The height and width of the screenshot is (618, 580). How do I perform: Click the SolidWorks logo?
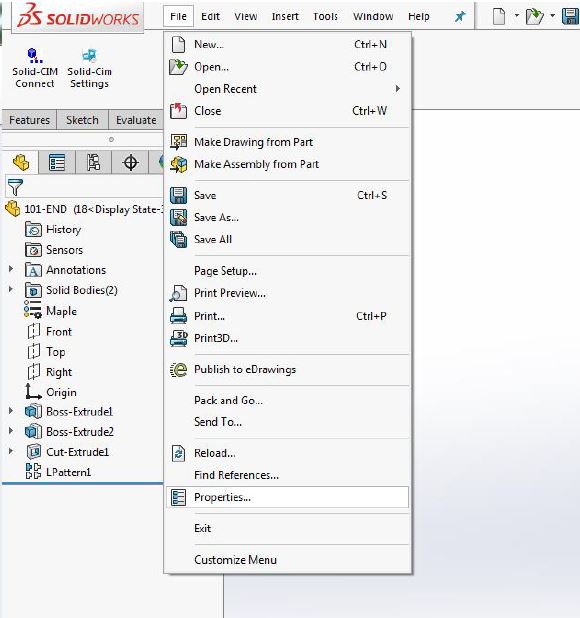pos(78,16)
